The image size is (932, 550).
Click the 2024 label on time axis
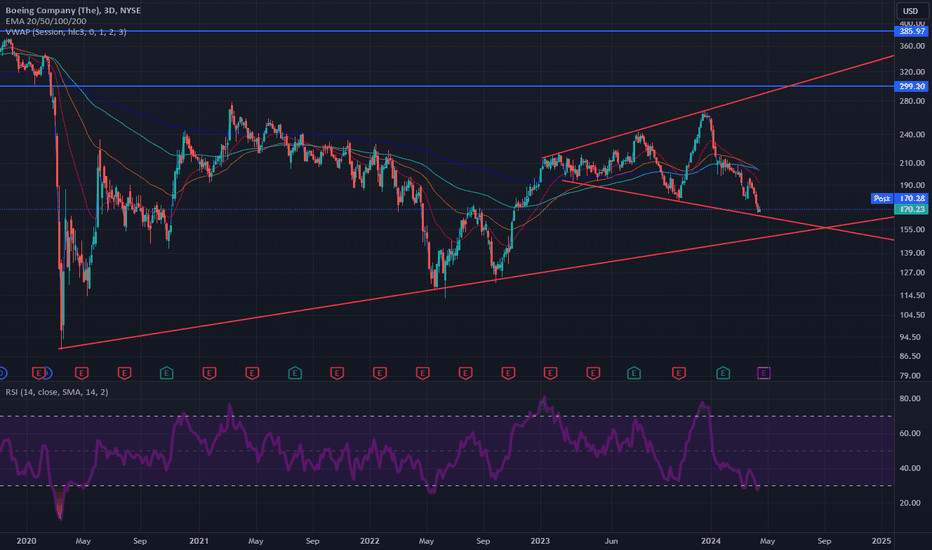710,540
